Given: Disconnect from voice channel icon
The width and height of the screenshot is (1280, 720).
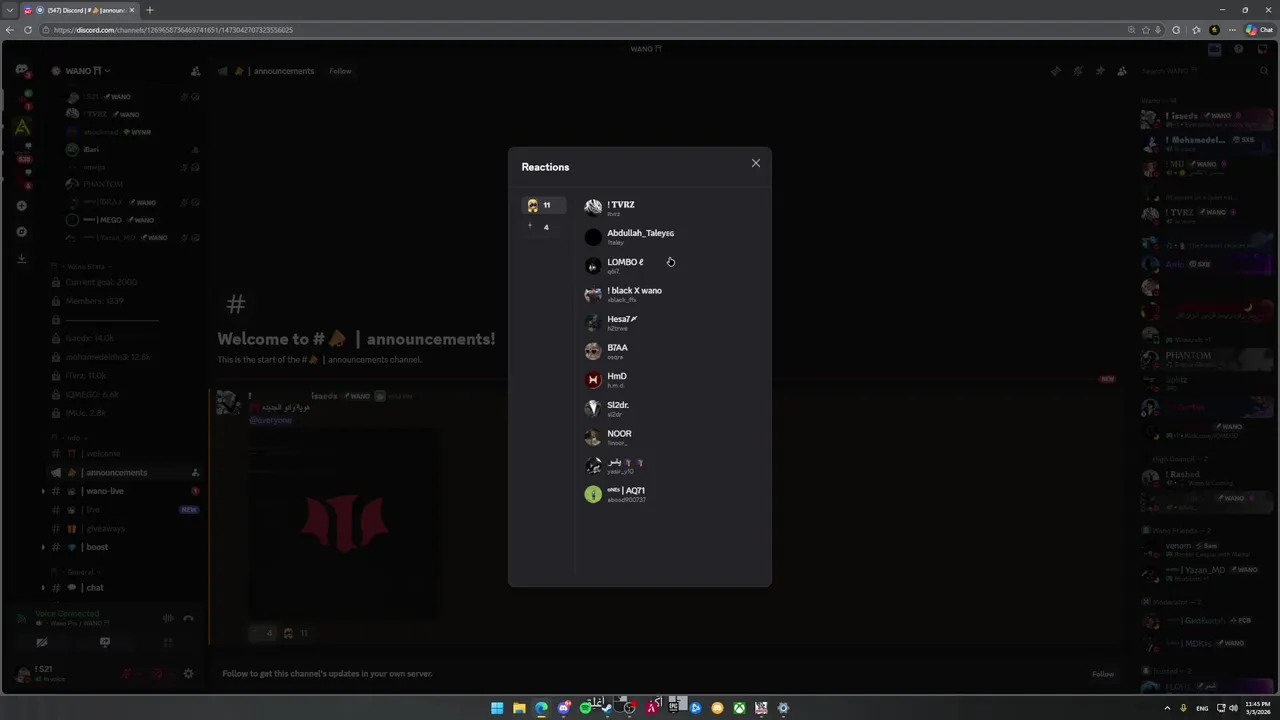Looking at the screenshot, I should click(x=189, y=618).
